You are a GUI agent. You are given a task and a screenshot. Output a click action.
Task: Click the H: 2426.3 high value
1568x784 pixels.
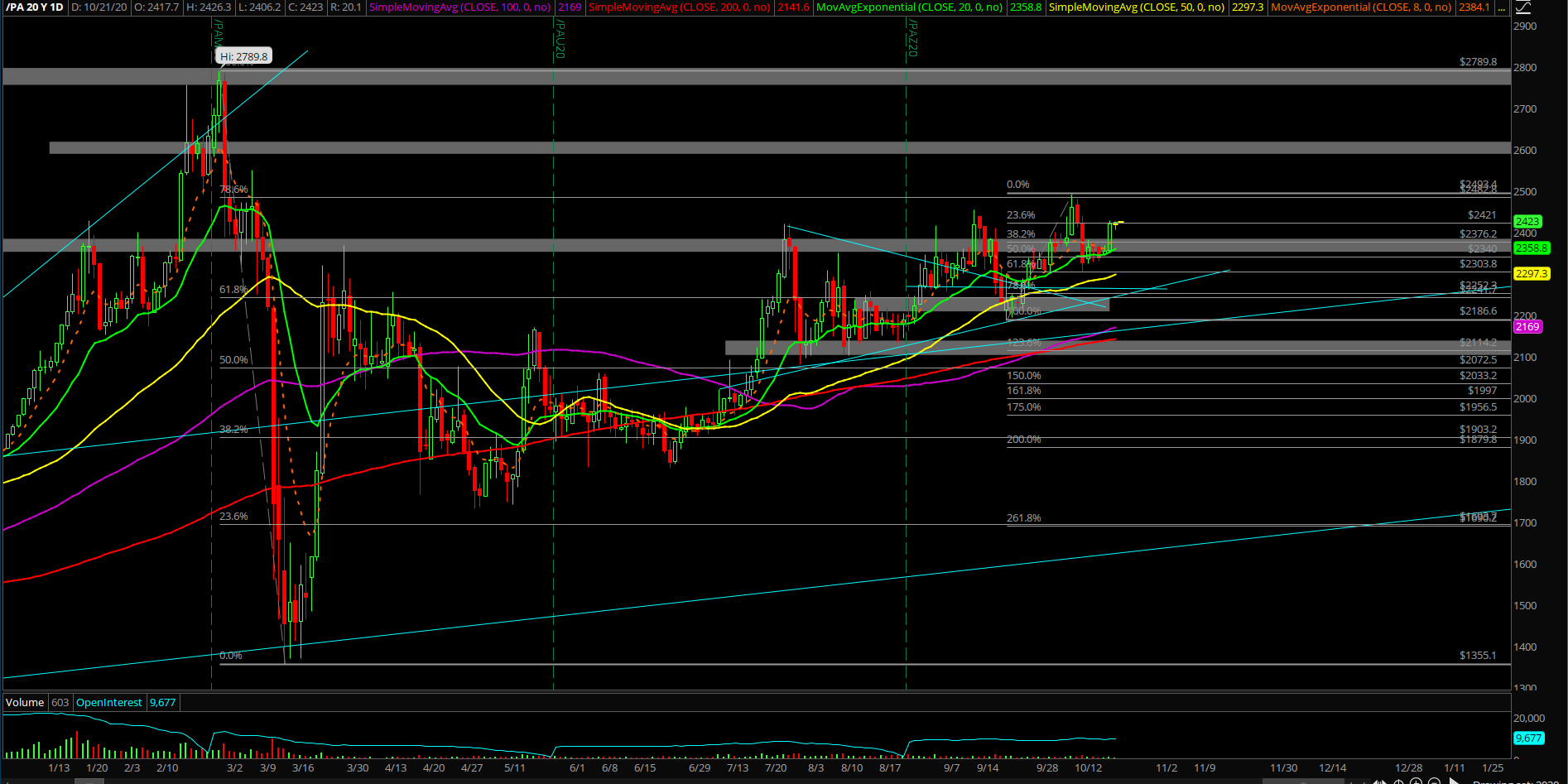coord(209,7)
